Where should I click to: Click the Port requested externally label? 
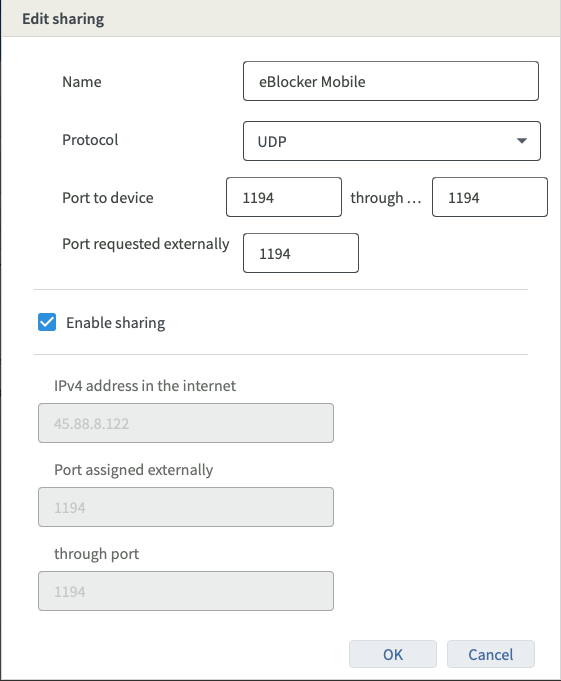[146, 244]
